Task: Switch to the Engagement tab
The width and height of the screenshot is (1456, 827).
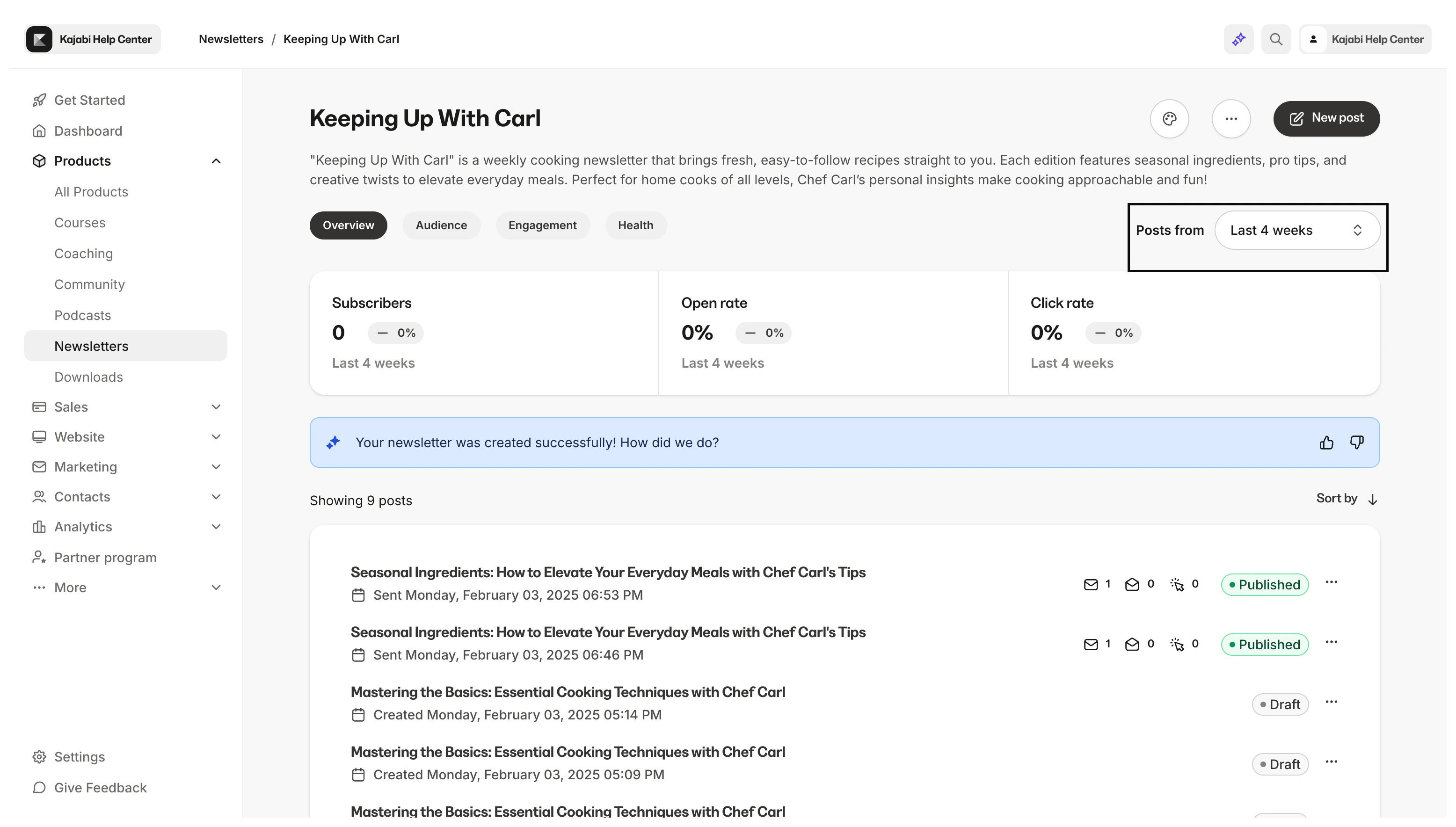Action: click(542, 225)
